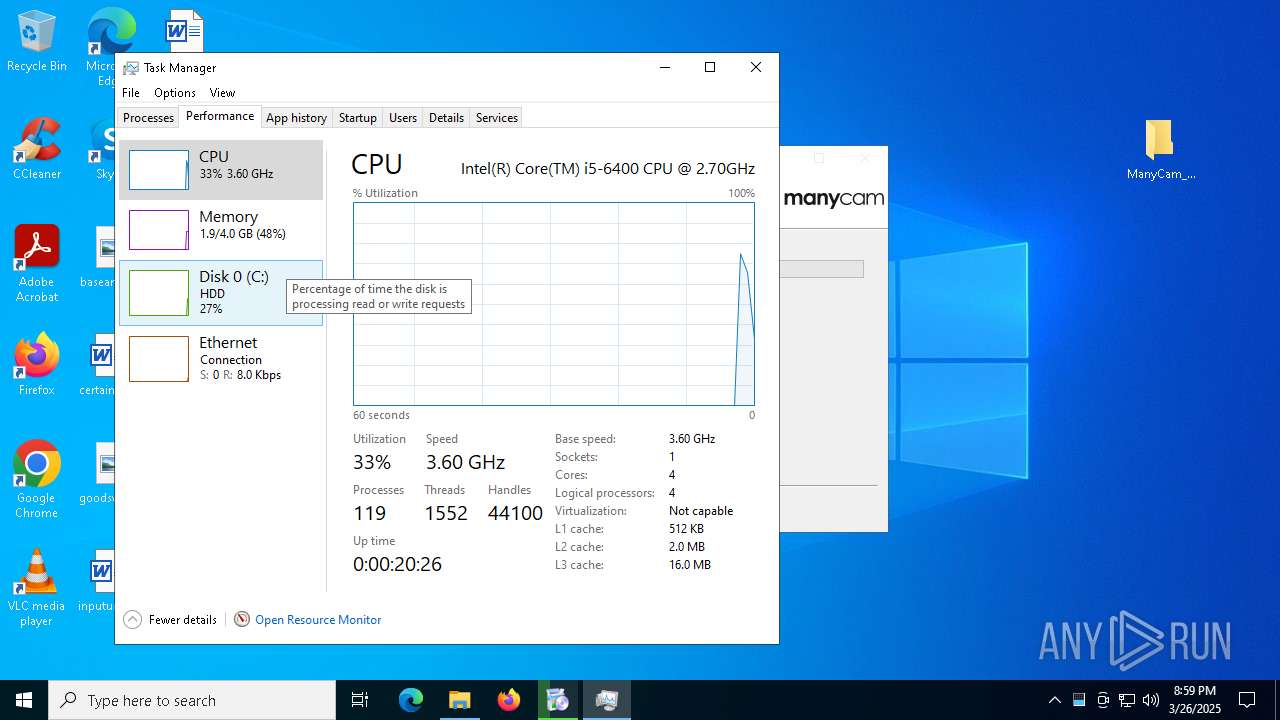Image resolution: width=1280 pixels, height=720 pixels.
Task: Select the CPU performance item
Action: tap(221, 170)
